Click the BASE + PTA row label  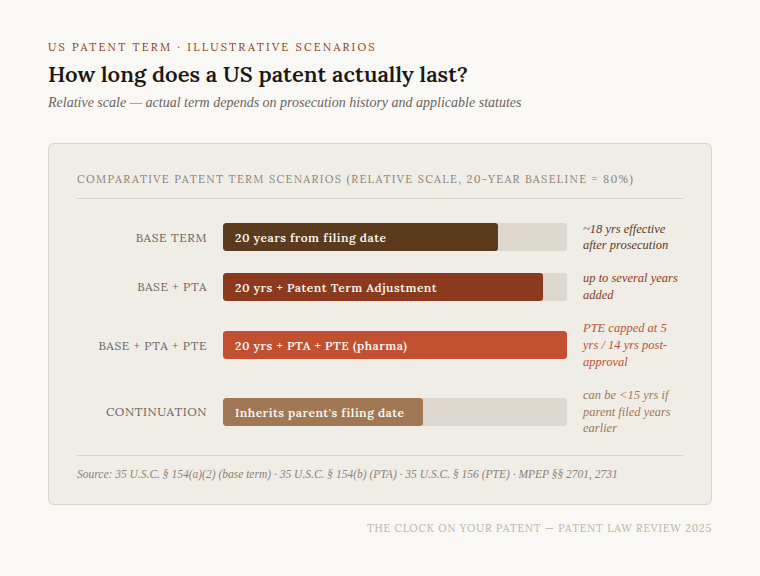click(x=172, y=287)
